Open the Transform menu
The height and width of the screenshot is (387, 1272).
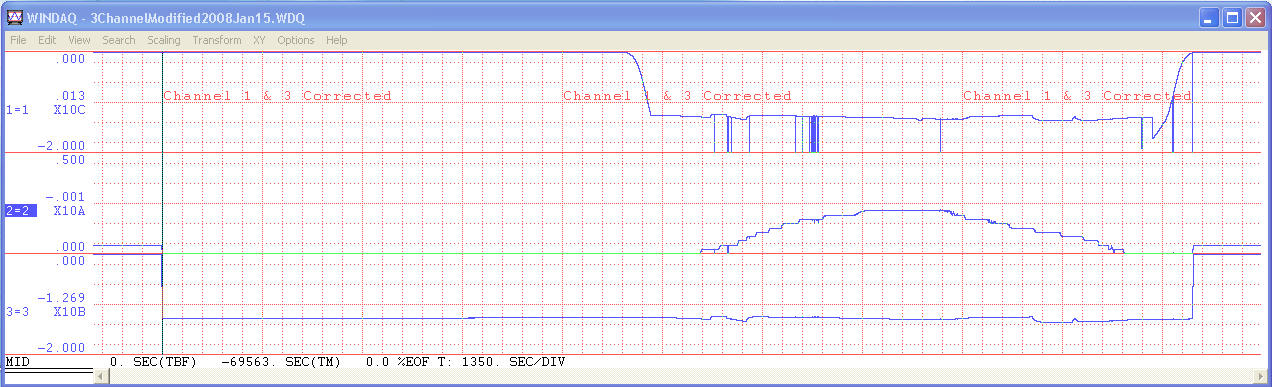coord(217,40)
